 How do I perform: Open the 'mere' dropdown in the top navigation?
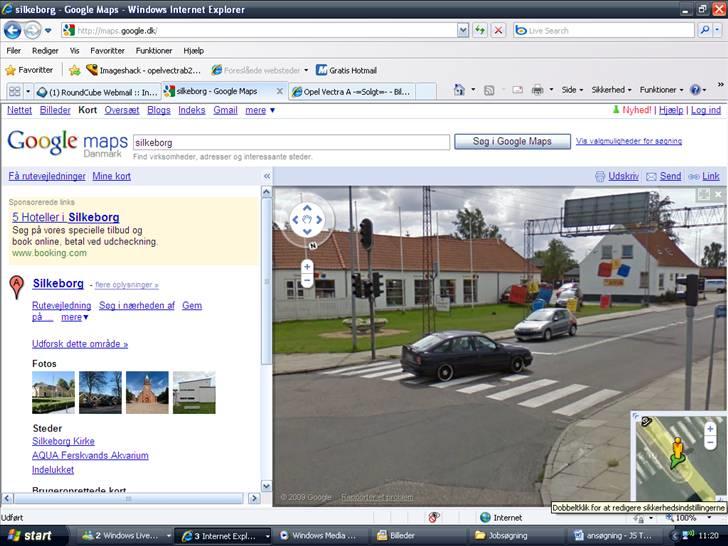click(260, 110)
